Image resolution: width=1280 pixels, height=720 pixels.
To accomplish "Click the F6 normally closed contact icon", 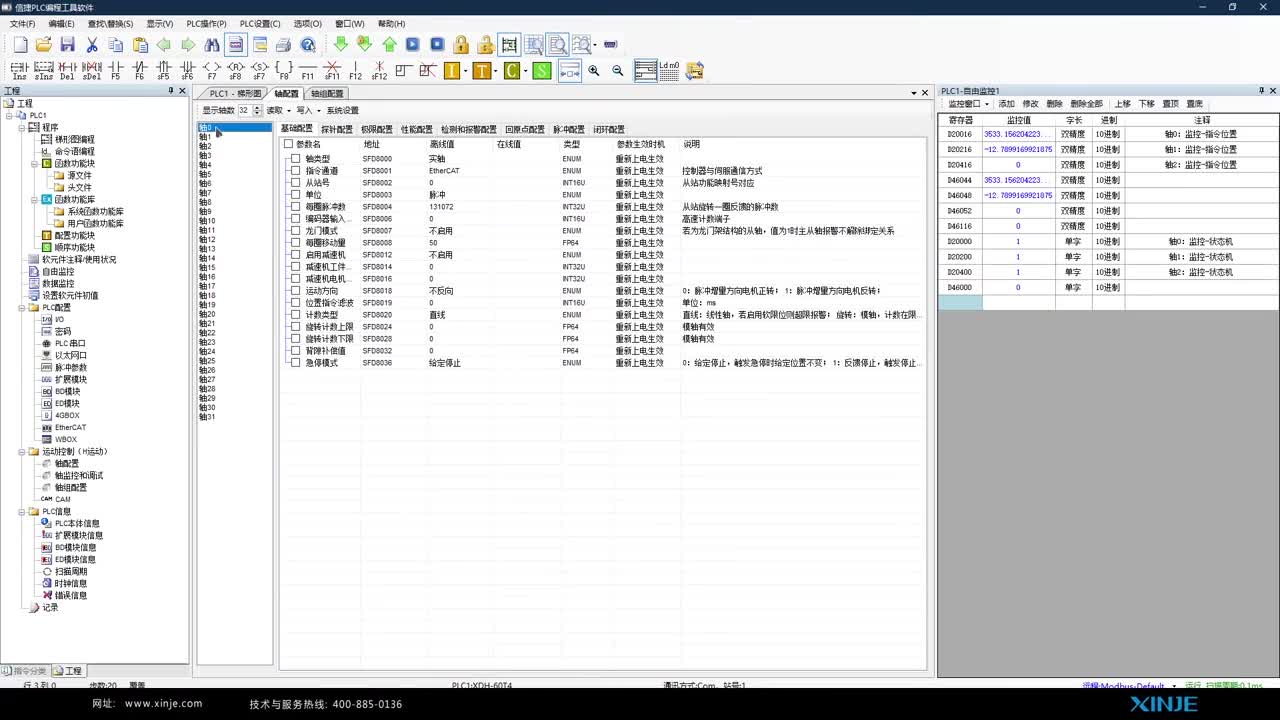I will tap(139, 70).
